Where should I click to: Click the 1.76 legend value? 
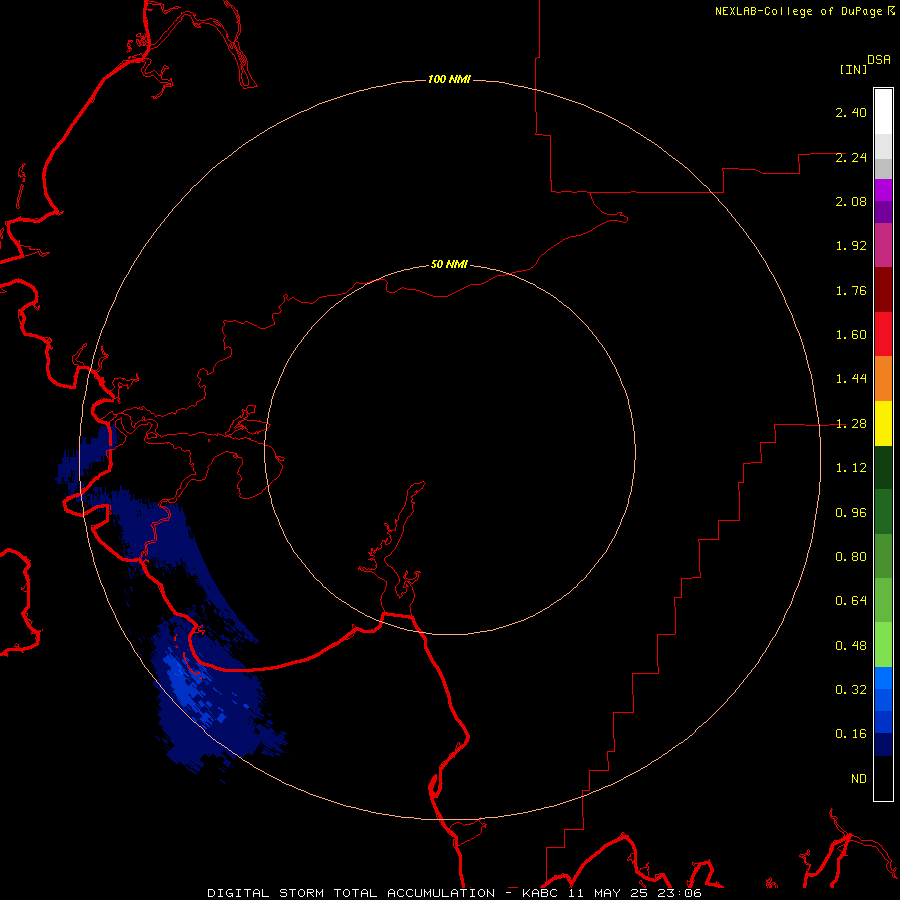pos(851,290)
